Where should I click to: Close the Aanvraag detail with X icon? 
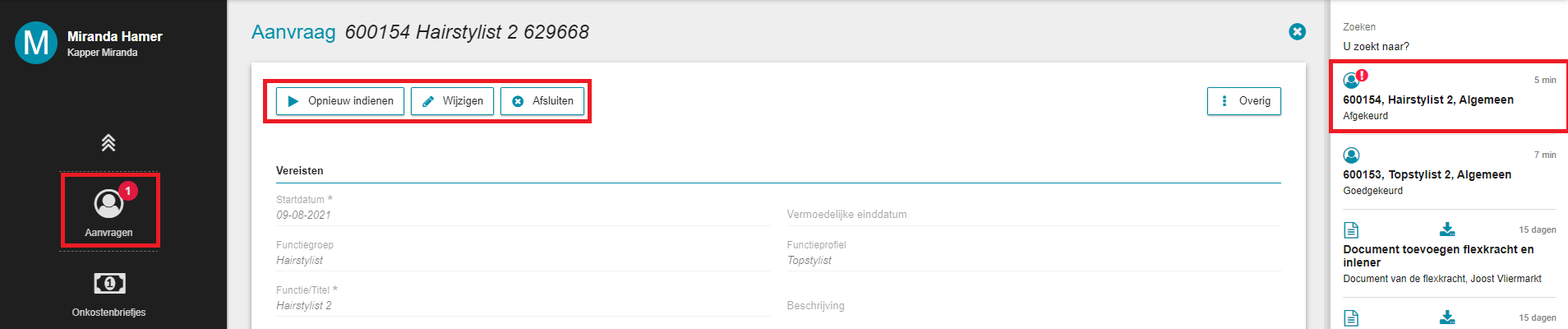click(x=1298, y=32)
